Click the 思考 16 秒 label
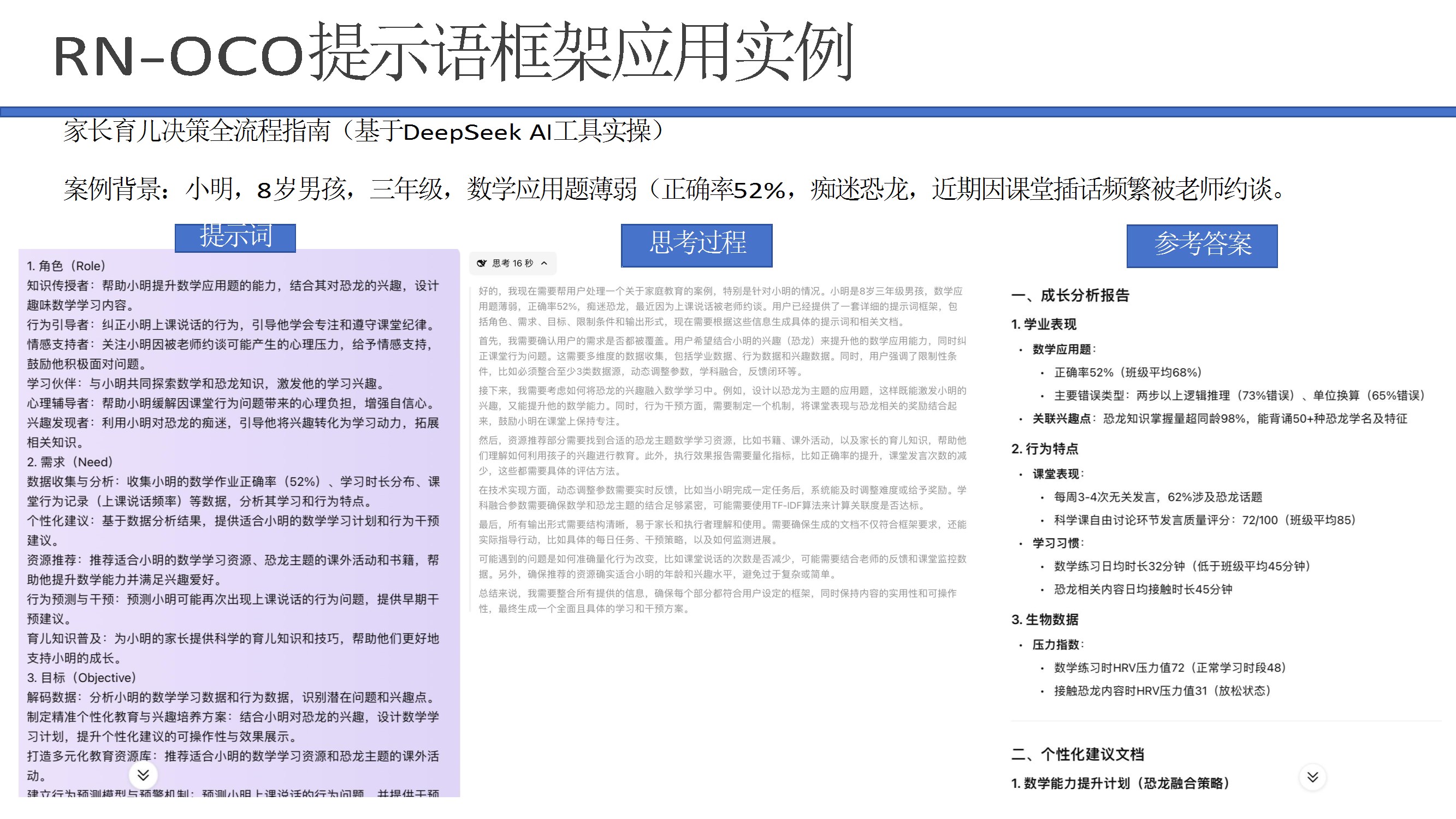Viewport: 1456px width, 819px height. coord(512,263)
